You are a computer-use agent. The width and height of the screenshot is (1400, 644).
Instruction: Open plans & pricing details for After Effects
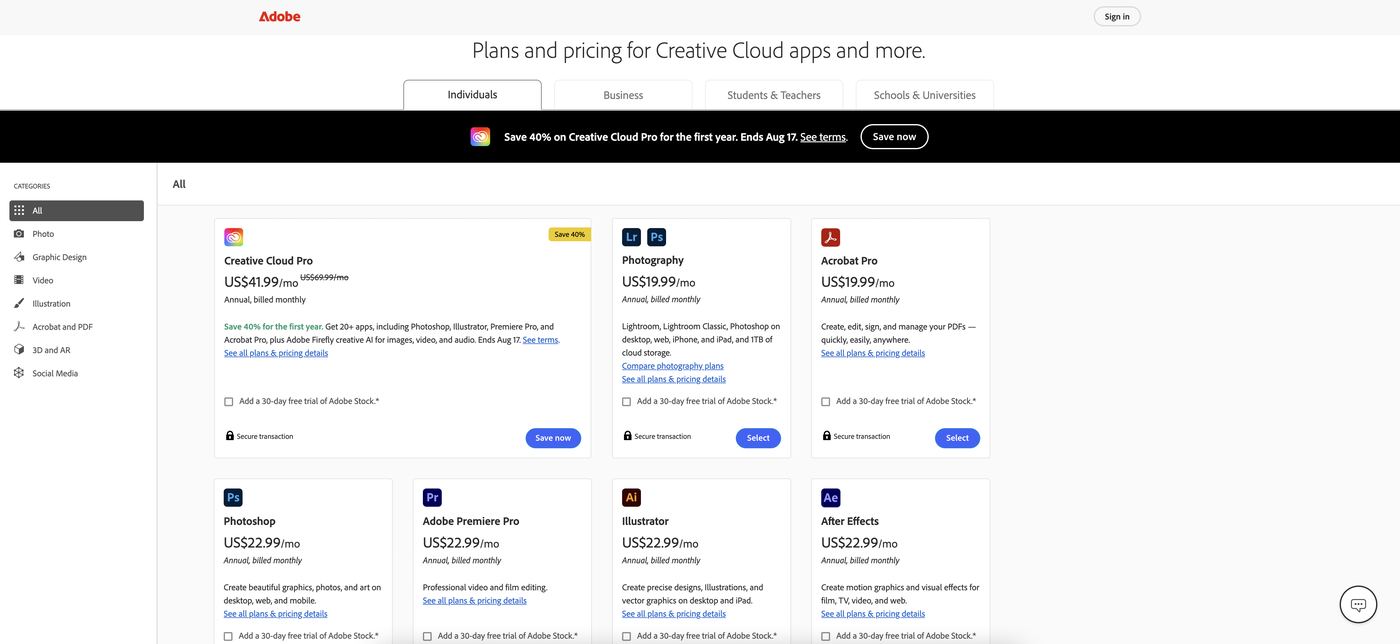point(873,614)
